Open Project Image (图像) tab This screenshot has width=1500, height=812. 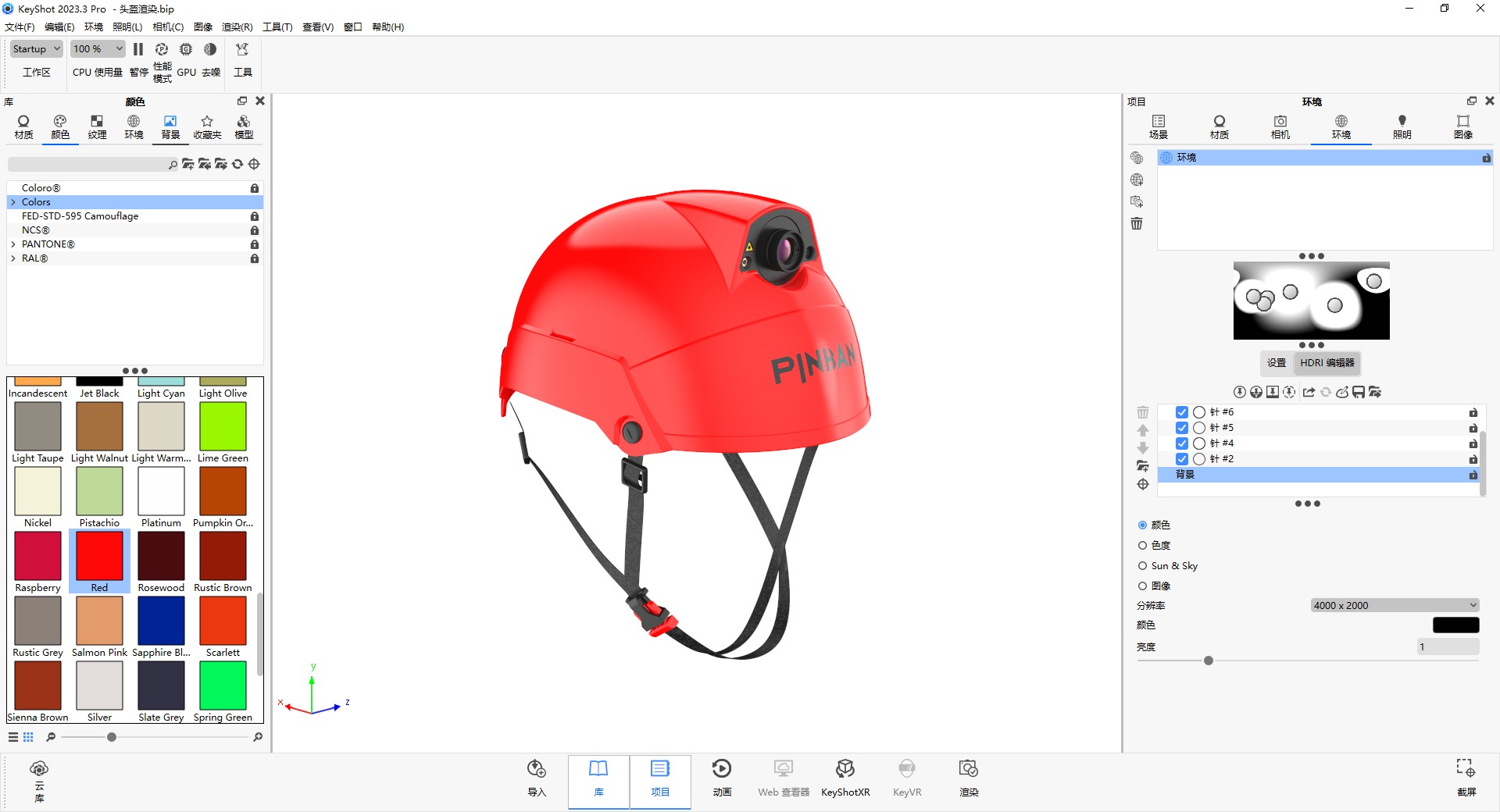click(1463, 127)
